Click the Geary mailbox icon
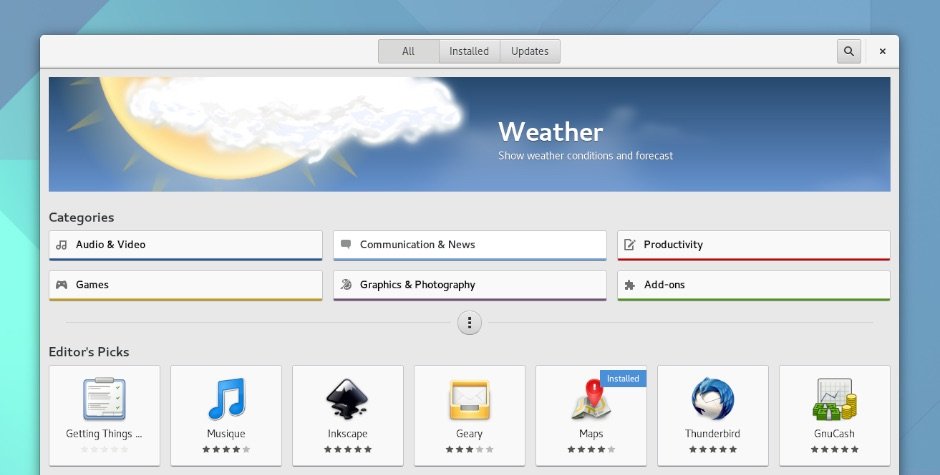940x475 pixels. point(469,400)
